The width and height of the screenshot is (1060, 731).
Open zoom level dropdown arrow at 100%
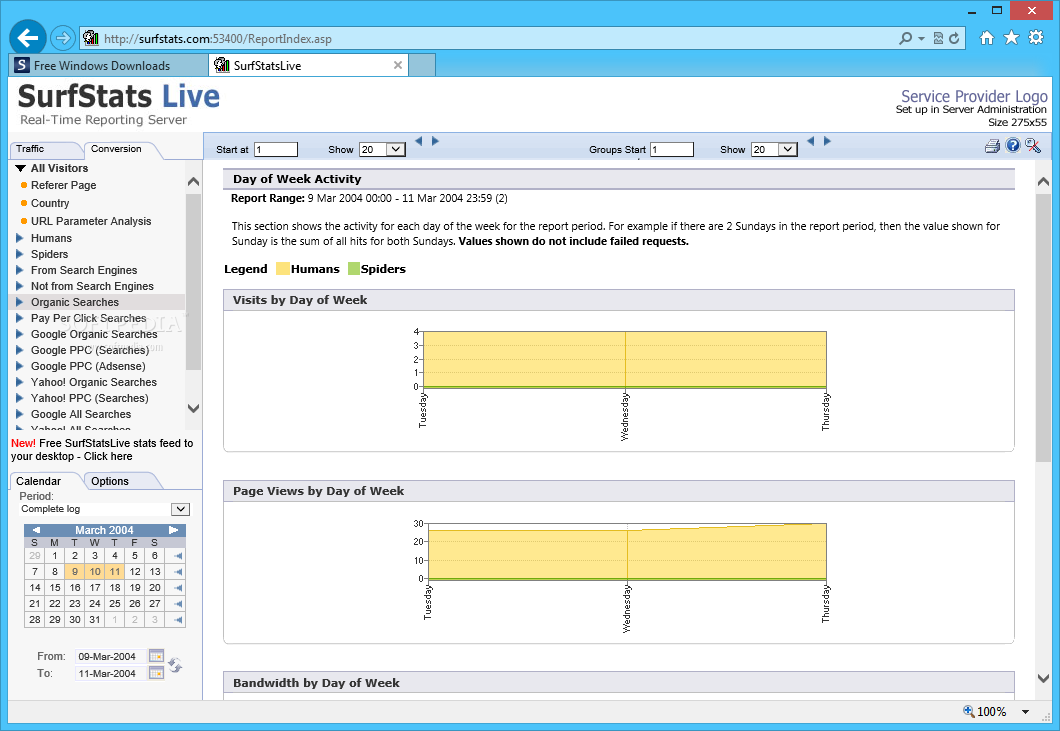pyautogui.click(x=1026, y=711)
